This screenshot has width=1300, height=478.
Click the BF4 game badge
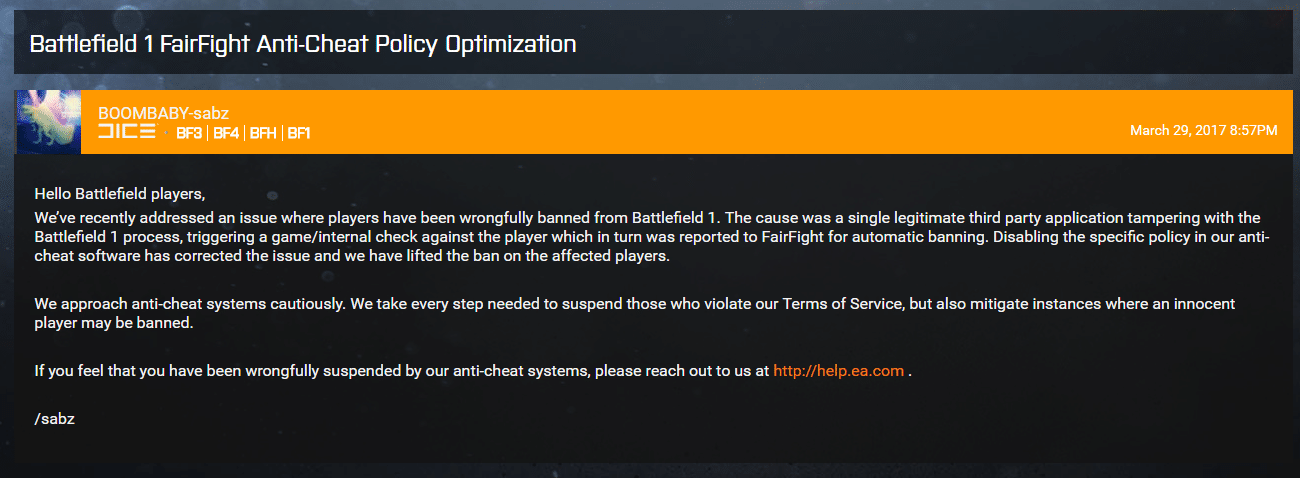pyautogui.click(x=227, y=133)
